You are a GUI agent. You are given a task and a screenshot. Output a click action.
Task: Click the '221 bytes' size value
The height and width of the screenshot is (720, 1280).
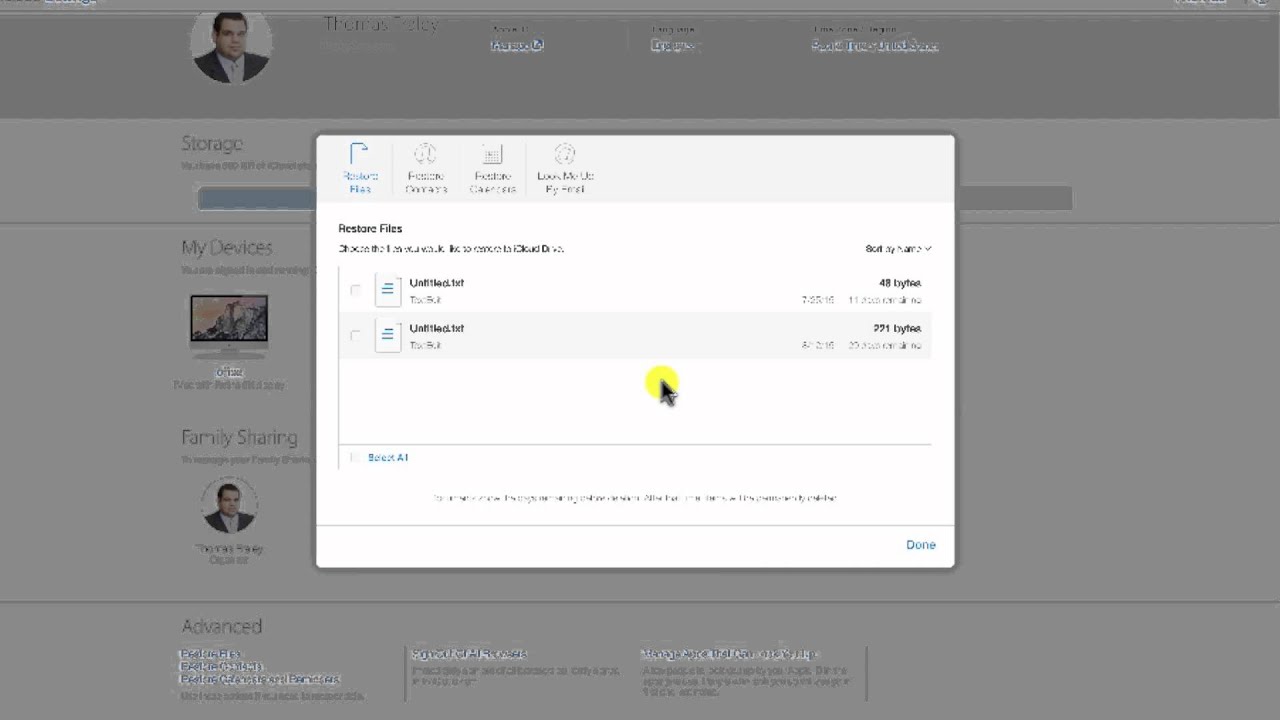click(x=897, y=328)
